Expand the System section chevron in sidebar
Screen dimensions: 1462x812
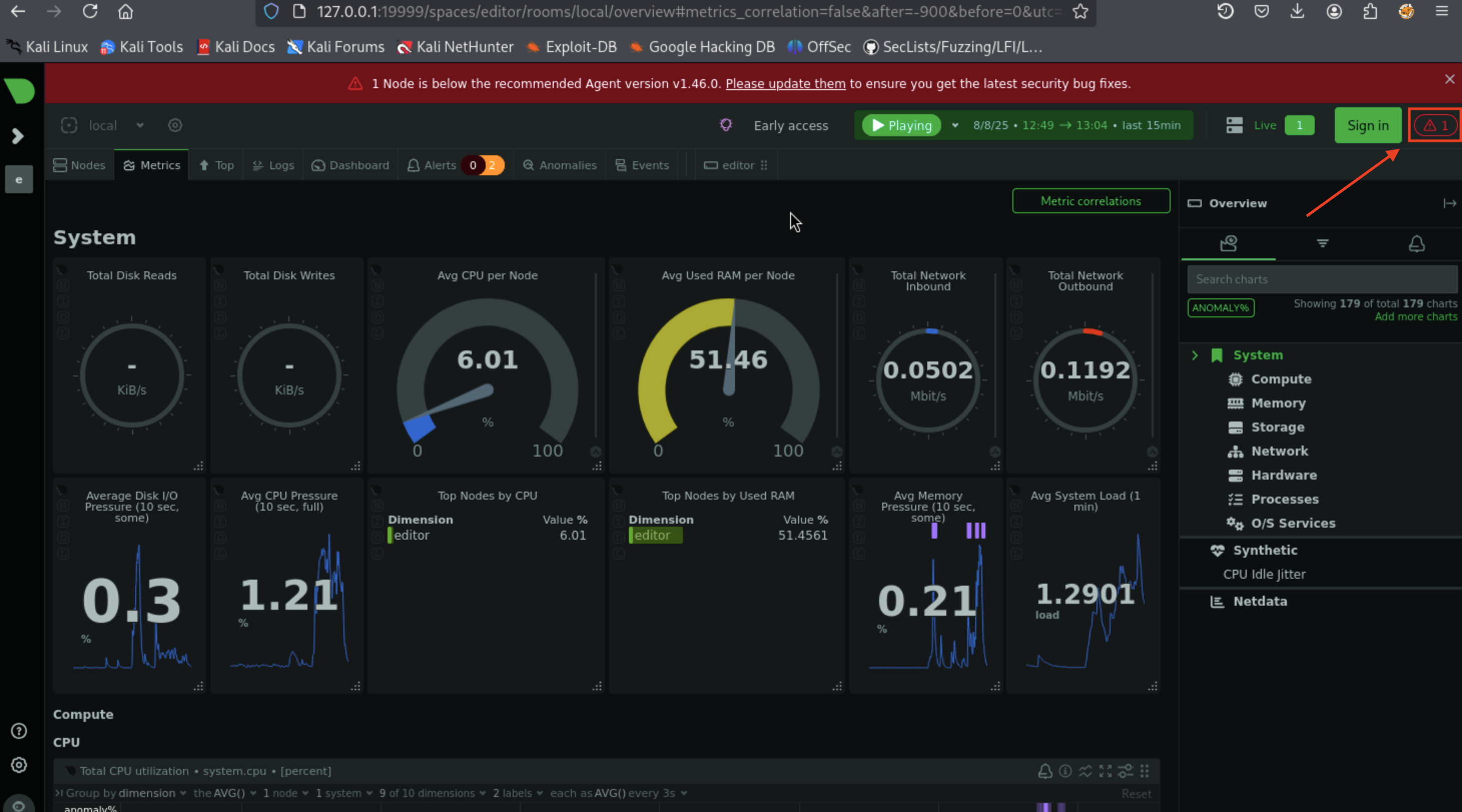[1195, 355]
